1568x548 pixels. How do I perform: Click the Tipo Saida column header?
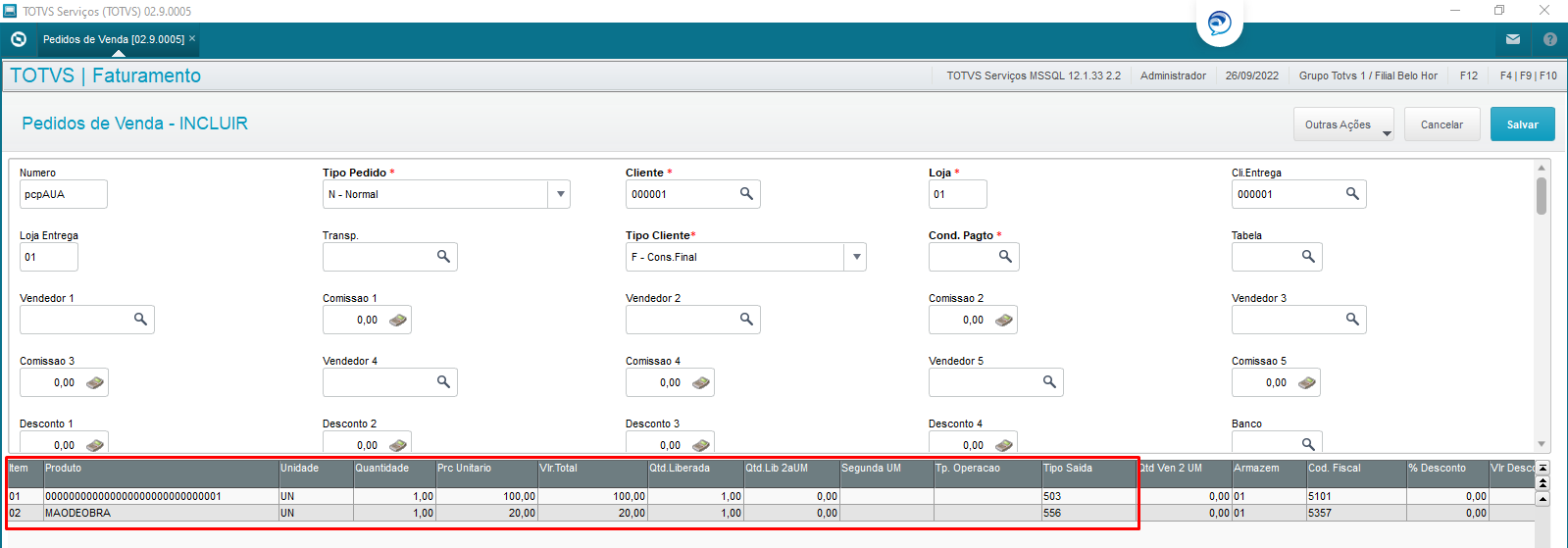[1089, 473]
